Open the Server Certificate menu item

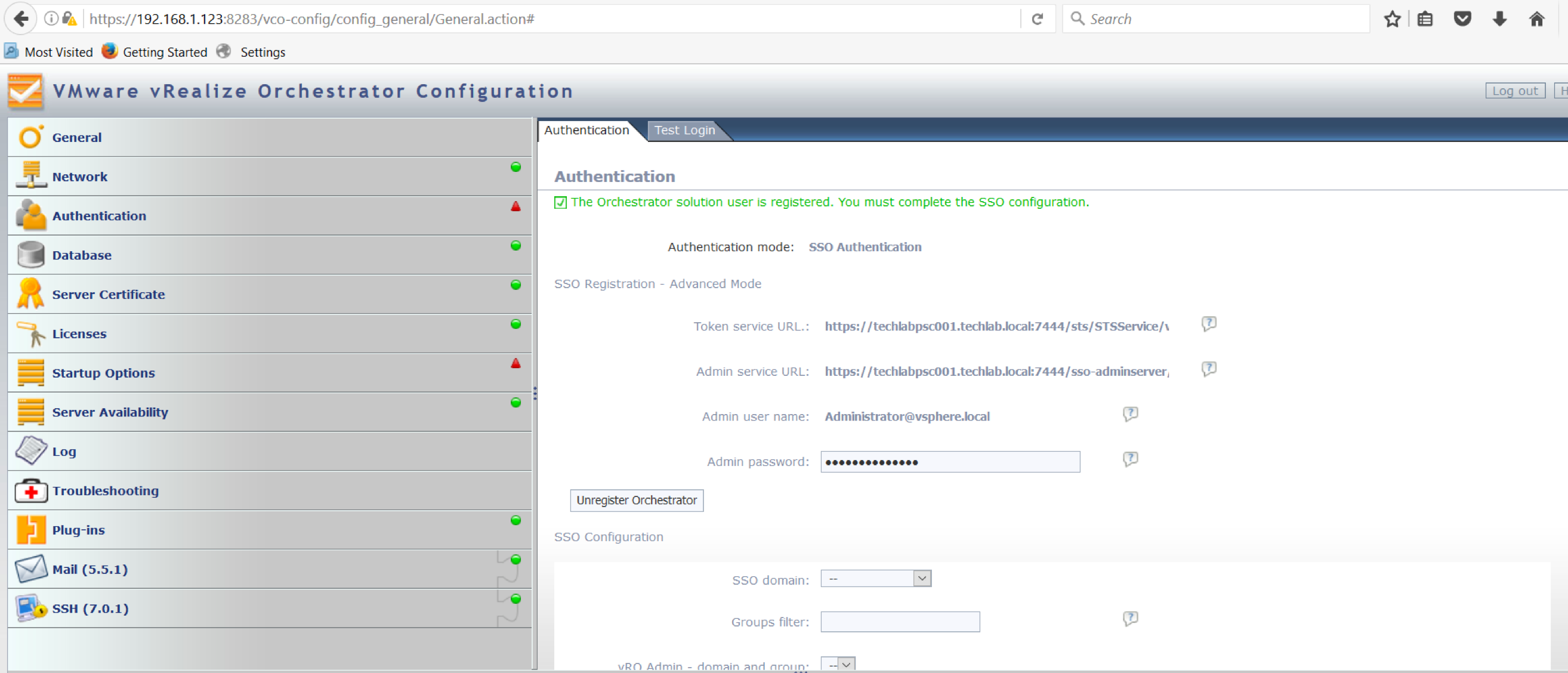pos(270,294)
